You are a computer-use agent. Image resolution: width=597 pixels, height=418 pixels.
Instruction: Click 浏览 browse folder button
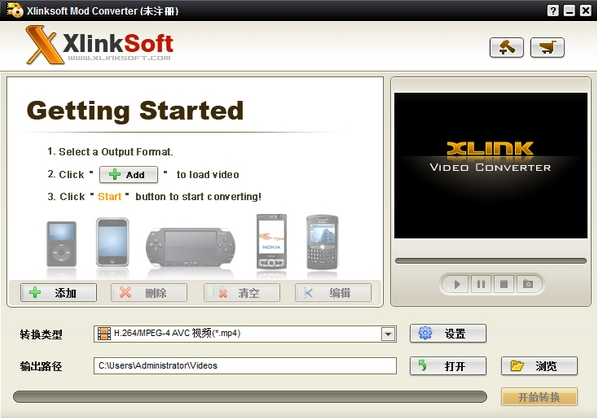pyautogui.click(x=539, y=366)
